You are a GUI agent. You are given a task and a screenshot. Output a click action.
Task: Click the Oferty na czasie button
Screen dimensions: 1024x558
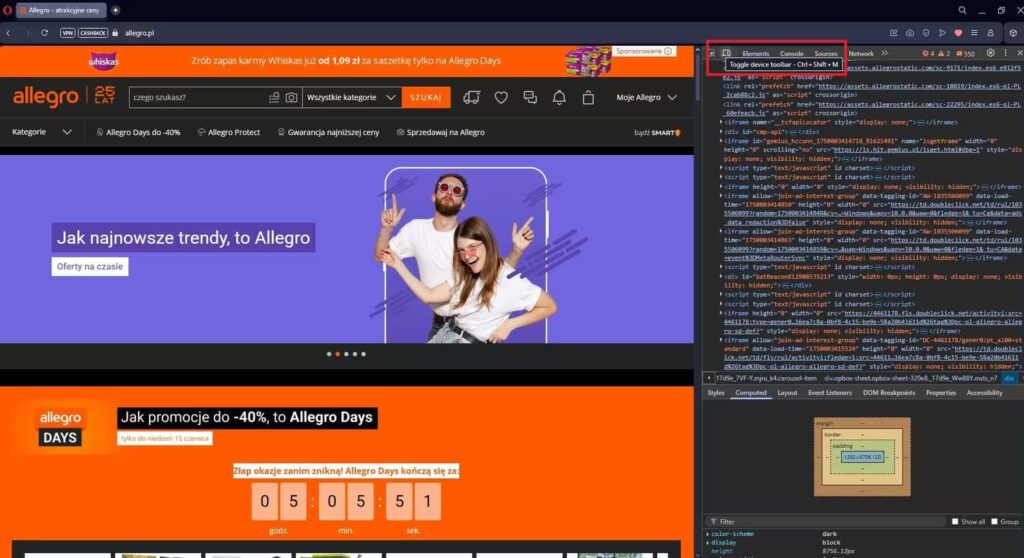coord(90,267)
